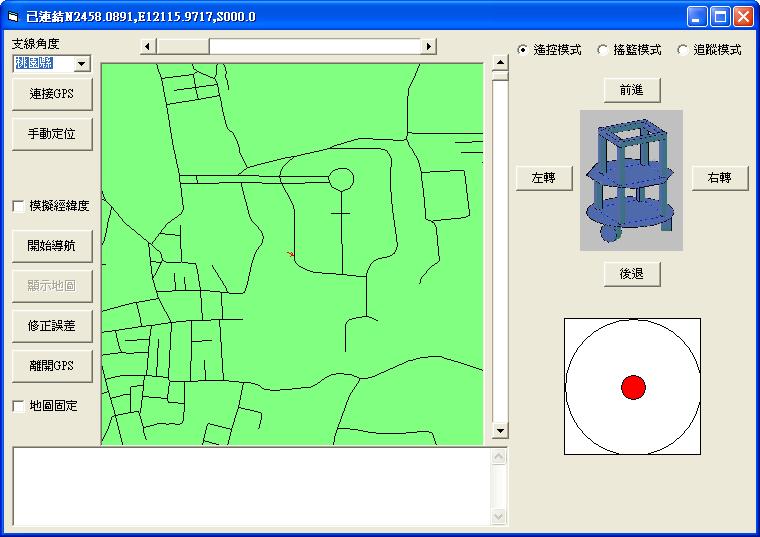Click the red position marker on map

coord(290,254)
